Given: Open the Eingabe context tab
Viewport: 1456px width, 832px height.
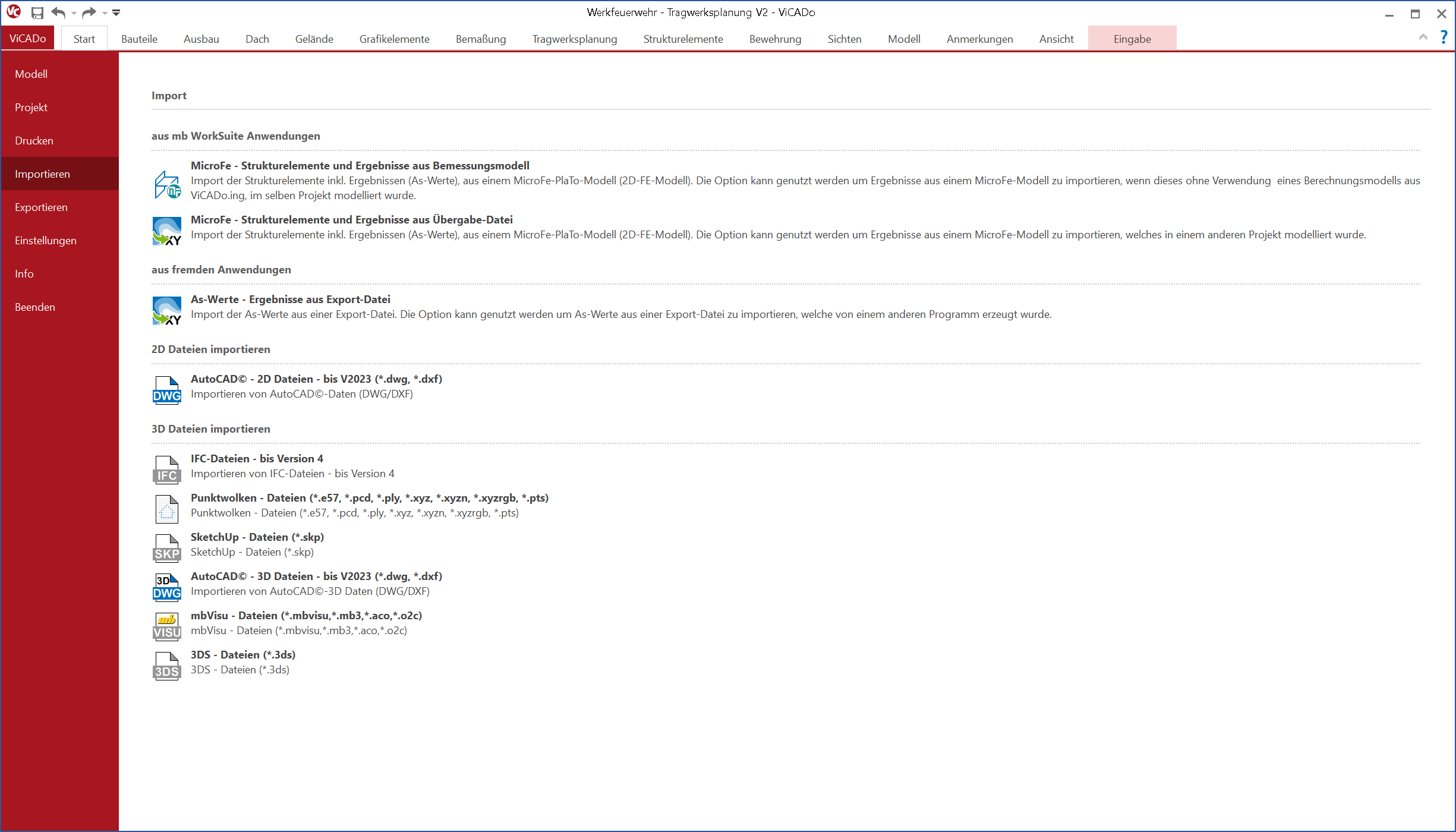Looking at the screenshot, I should pos(1132,39).
